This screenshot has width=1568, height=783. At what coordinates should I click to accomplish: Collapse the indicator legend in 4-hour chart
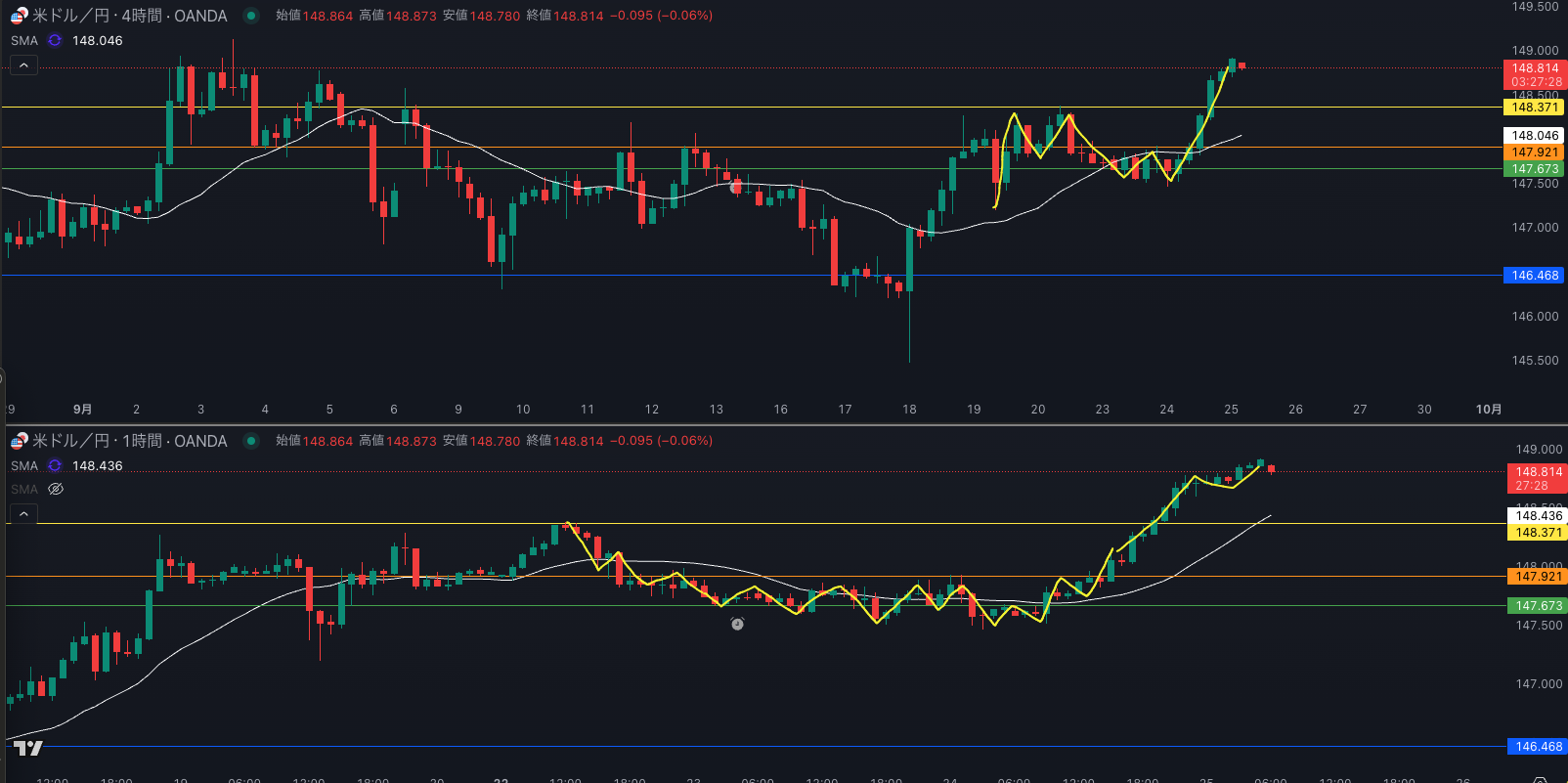click(x=23, y=65)
